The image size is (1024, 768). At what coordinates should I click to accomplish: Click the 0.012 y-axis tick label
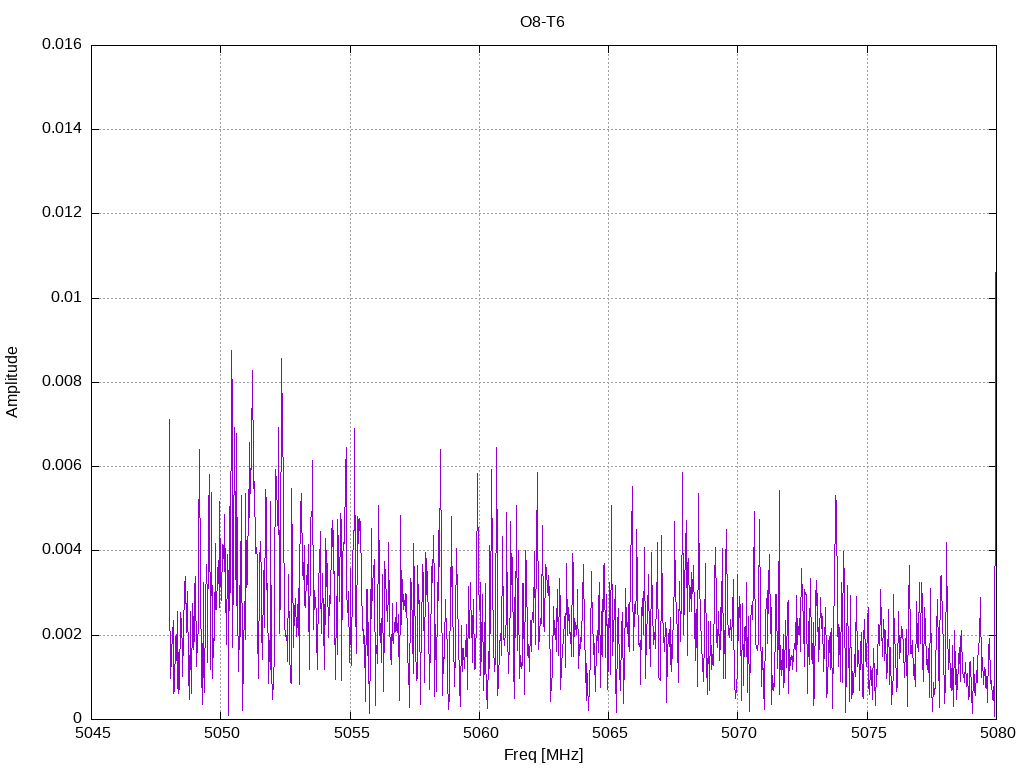(x=62, y=213)
